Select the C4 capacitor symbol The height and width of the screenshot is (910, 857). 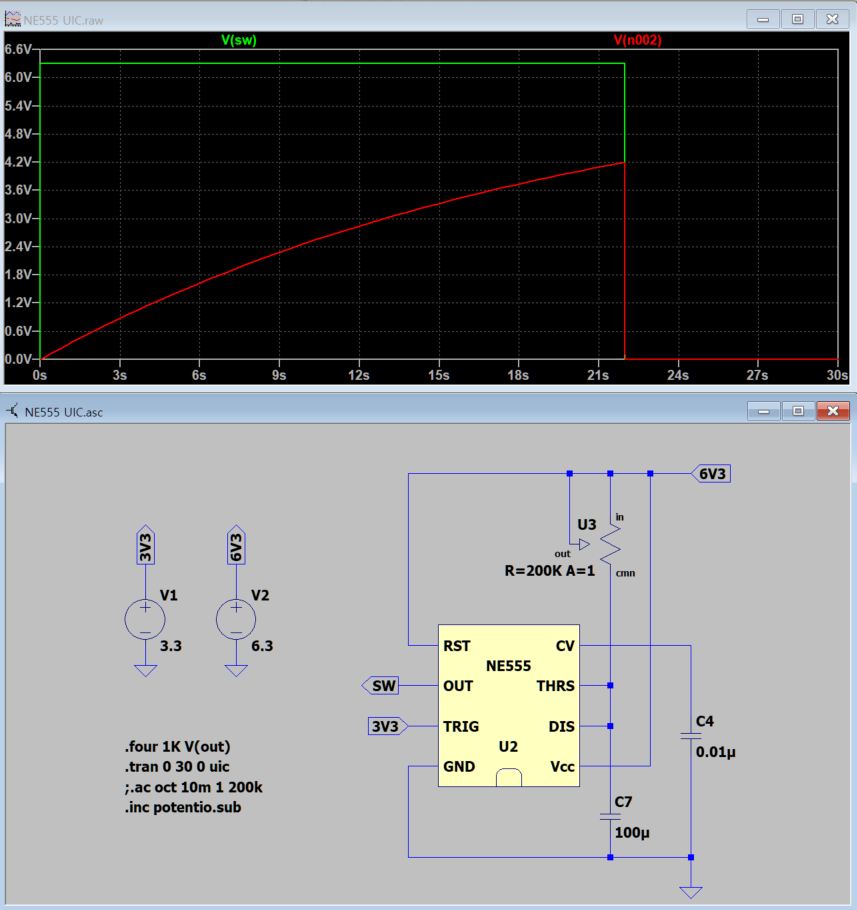pos(690,735)
